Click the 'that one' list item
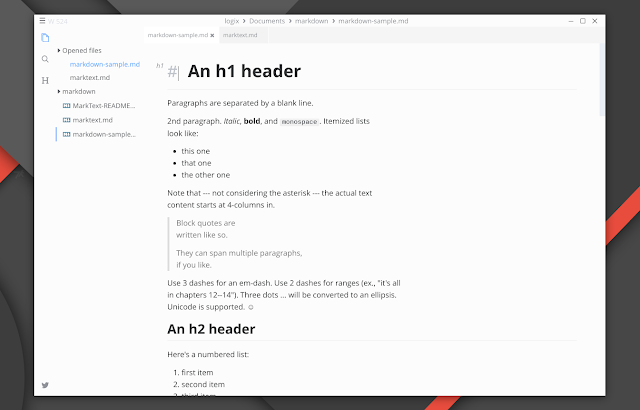Screen dimensions: 640x410 196,163
